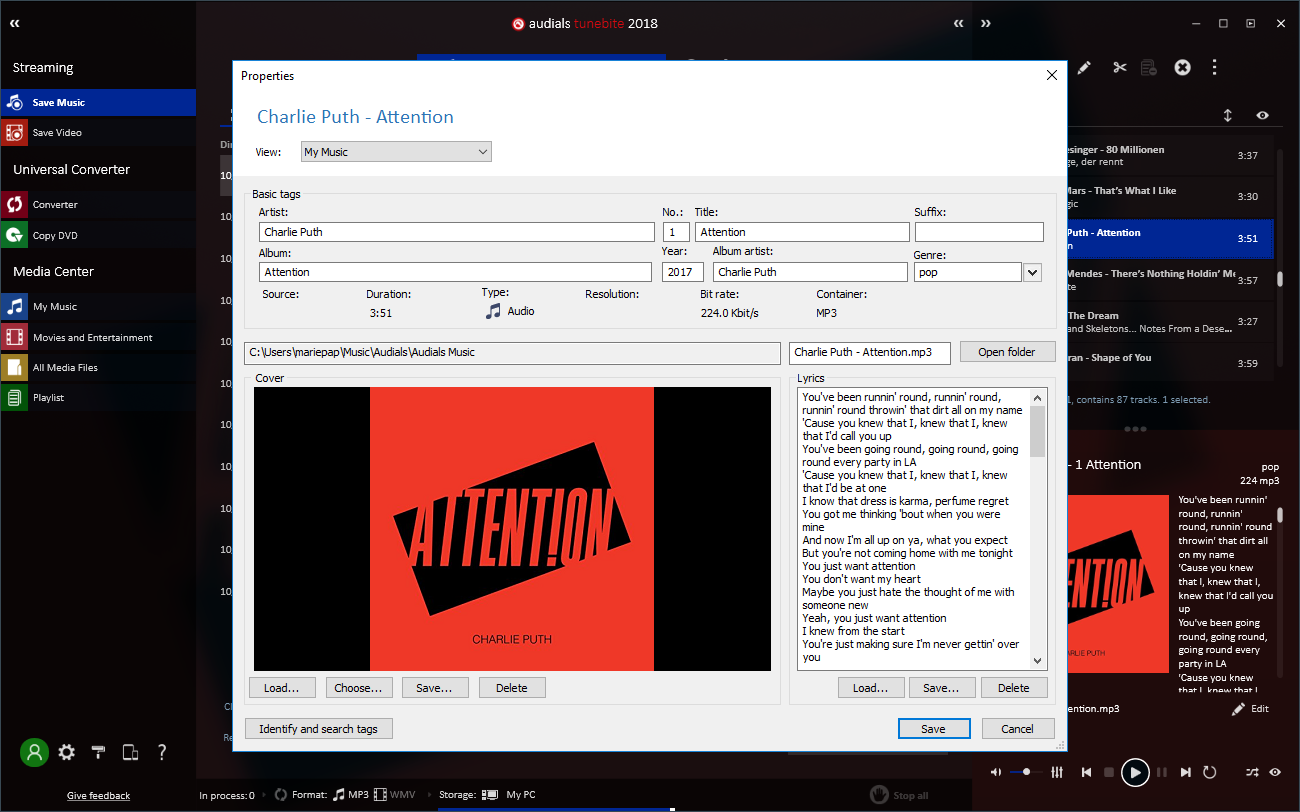Open Save Video in the sidebar
This screenshot has height=812, width=1300.
[98, 132]
